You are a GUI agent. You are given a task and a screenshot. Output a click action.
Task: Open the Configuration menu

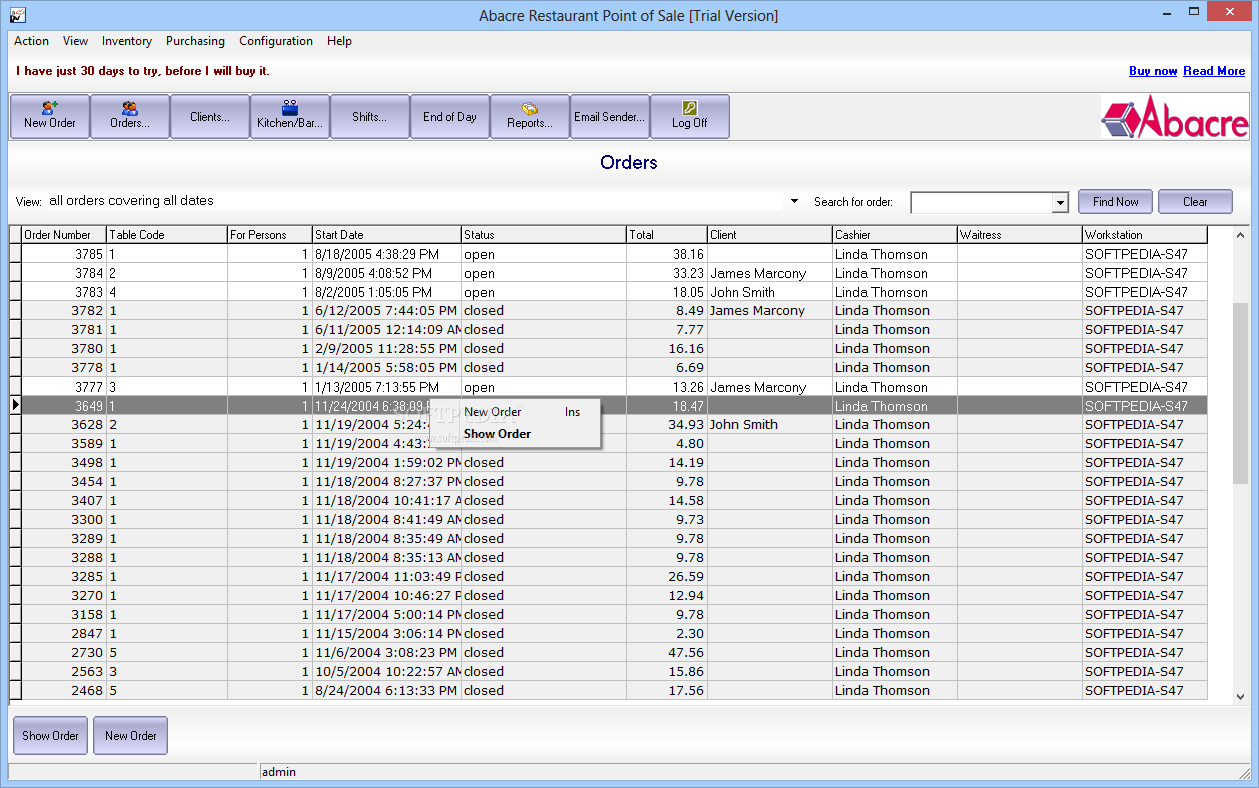[276, 41]
